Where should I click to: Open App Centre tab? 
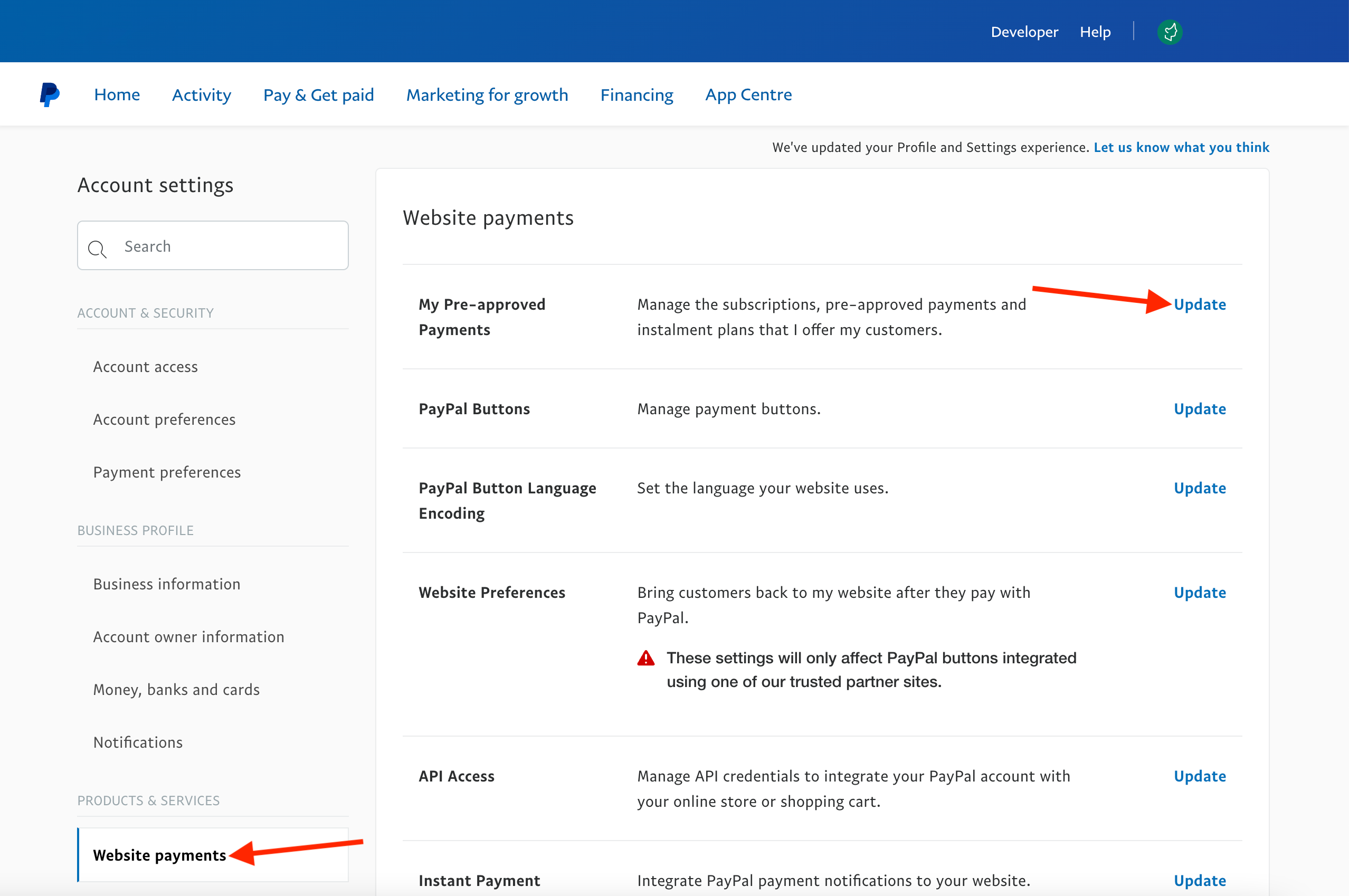(x=748, y=94)
